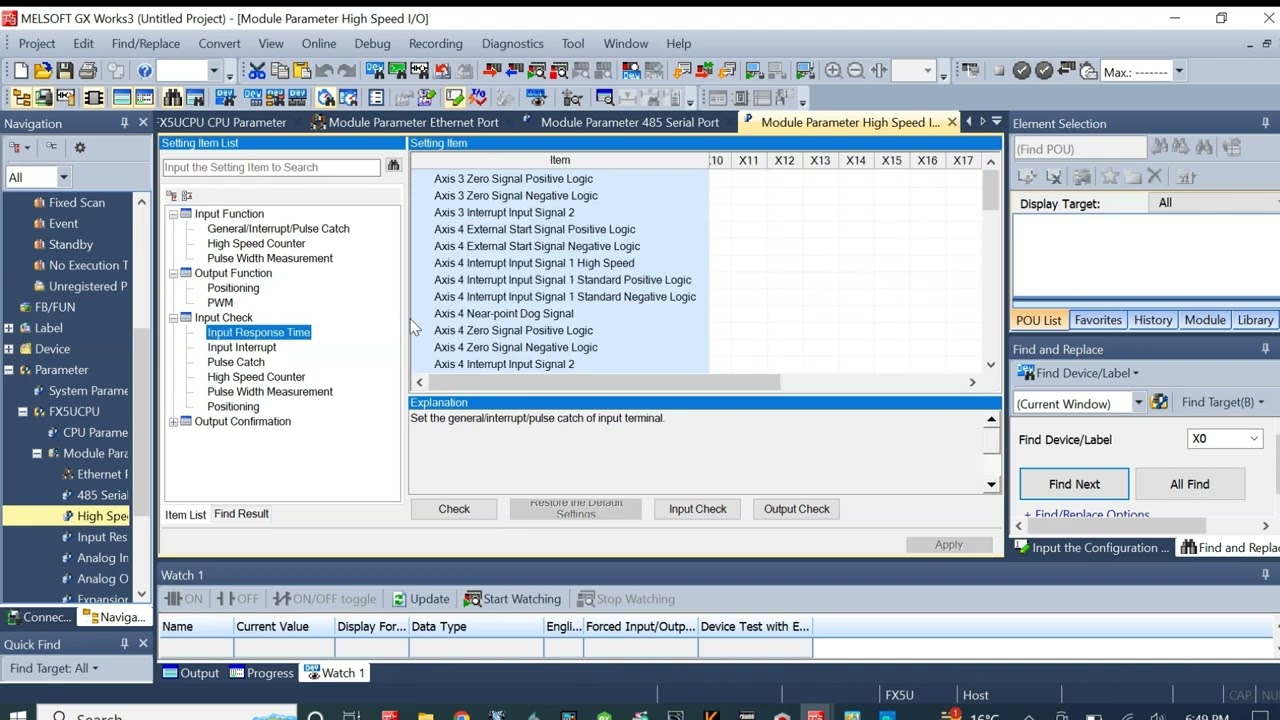Click the Cut scissors icon

[257, 71]
